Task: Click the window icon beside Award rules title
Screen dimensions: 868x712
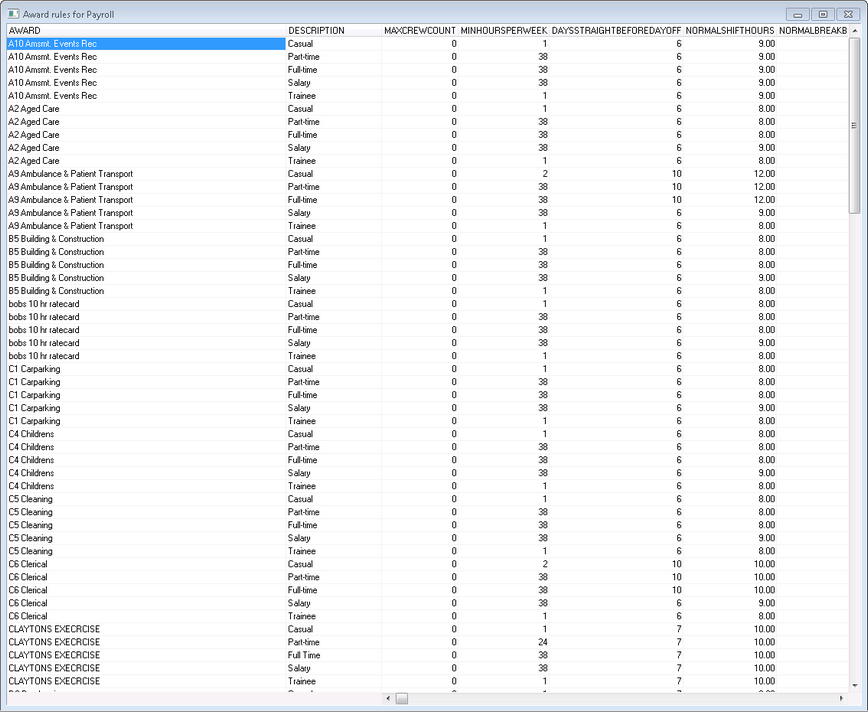Action: tap(14, 15)
